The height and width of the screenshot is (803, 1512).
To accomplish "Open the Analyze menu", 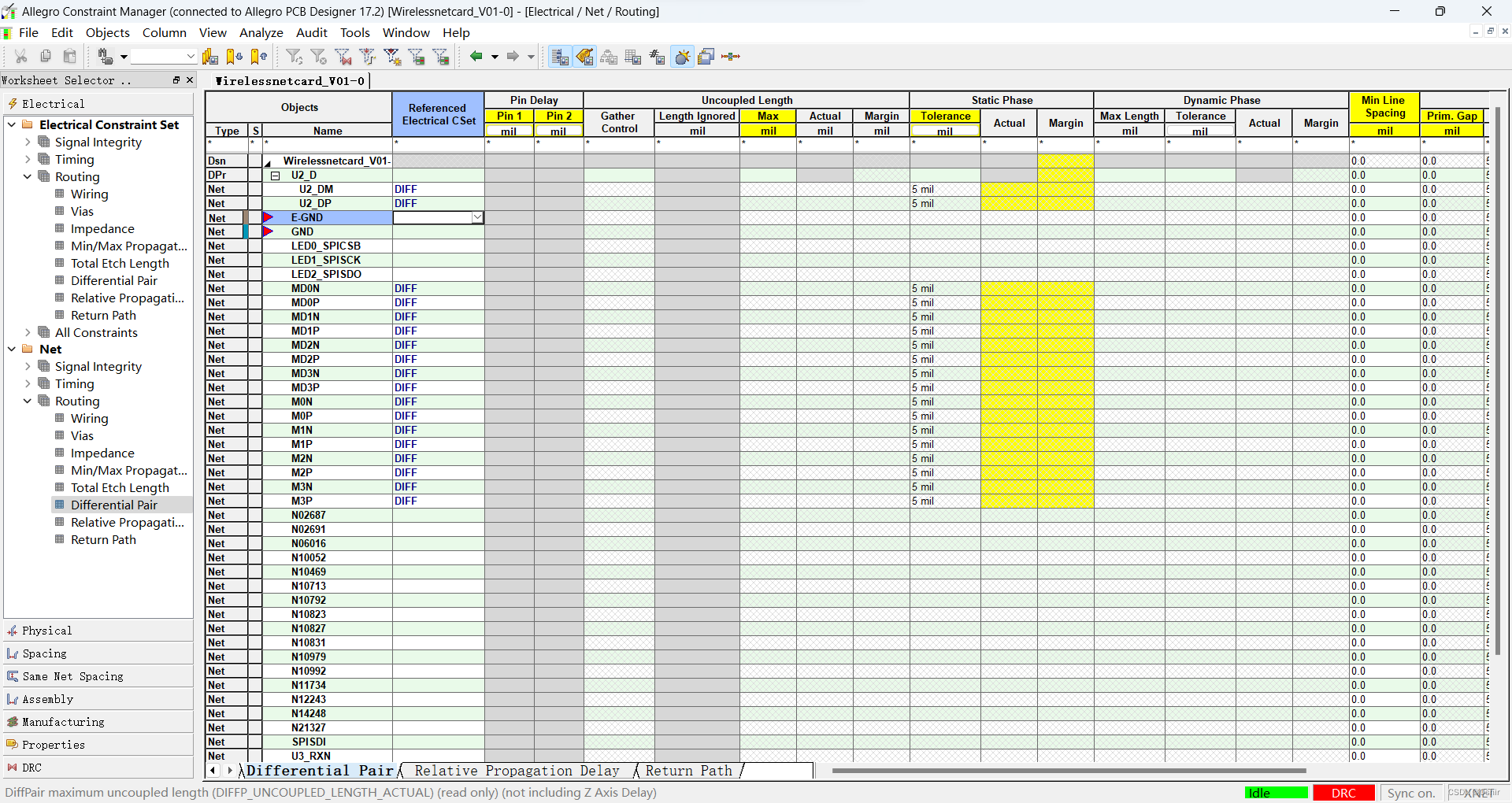I will point(261,32).
